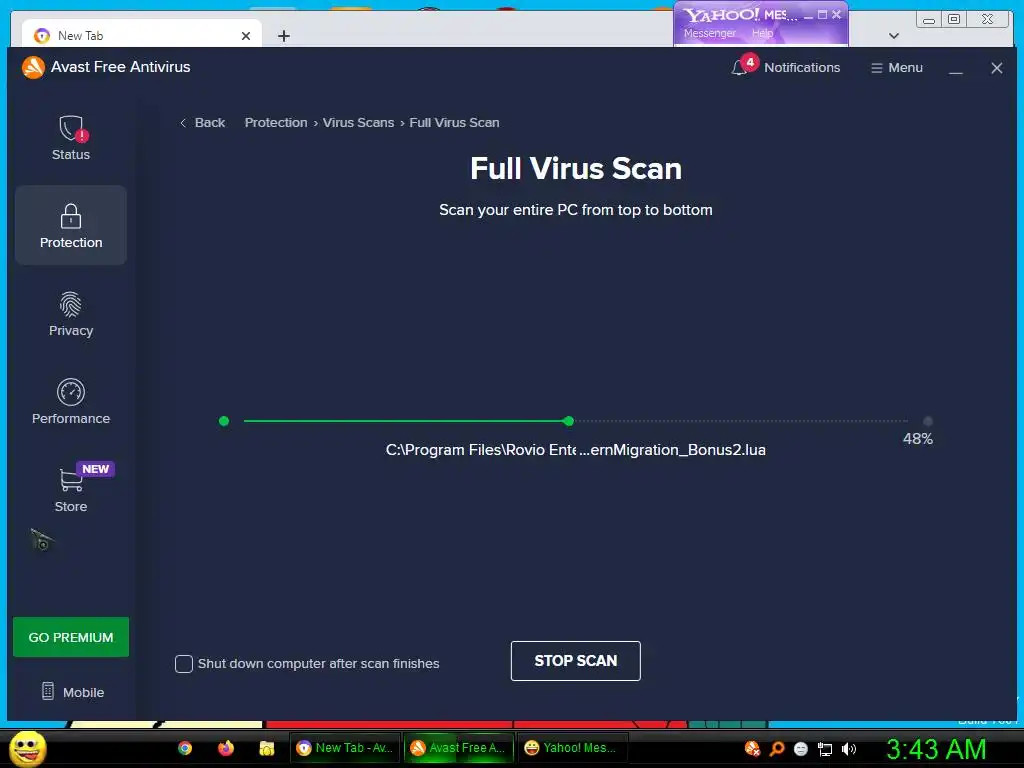Image resolution: width=1024 pixels, height=768 pixels.
Task: Click the Full Virus Scan heading
Action: tap(576, 168)
